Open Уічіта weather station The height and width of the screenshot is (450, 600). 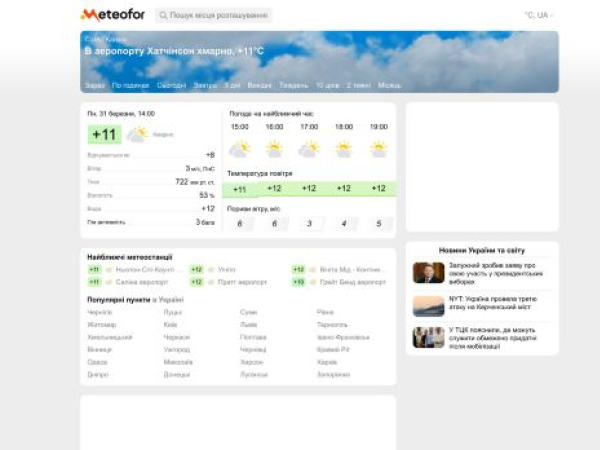[227, 270]
